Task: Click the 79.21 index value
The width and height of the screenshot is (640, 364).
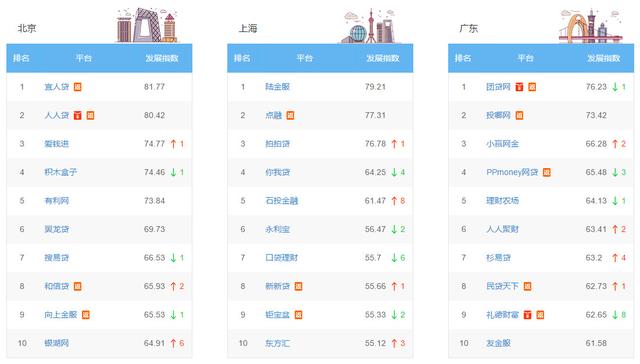Action: tap(375, 87)
